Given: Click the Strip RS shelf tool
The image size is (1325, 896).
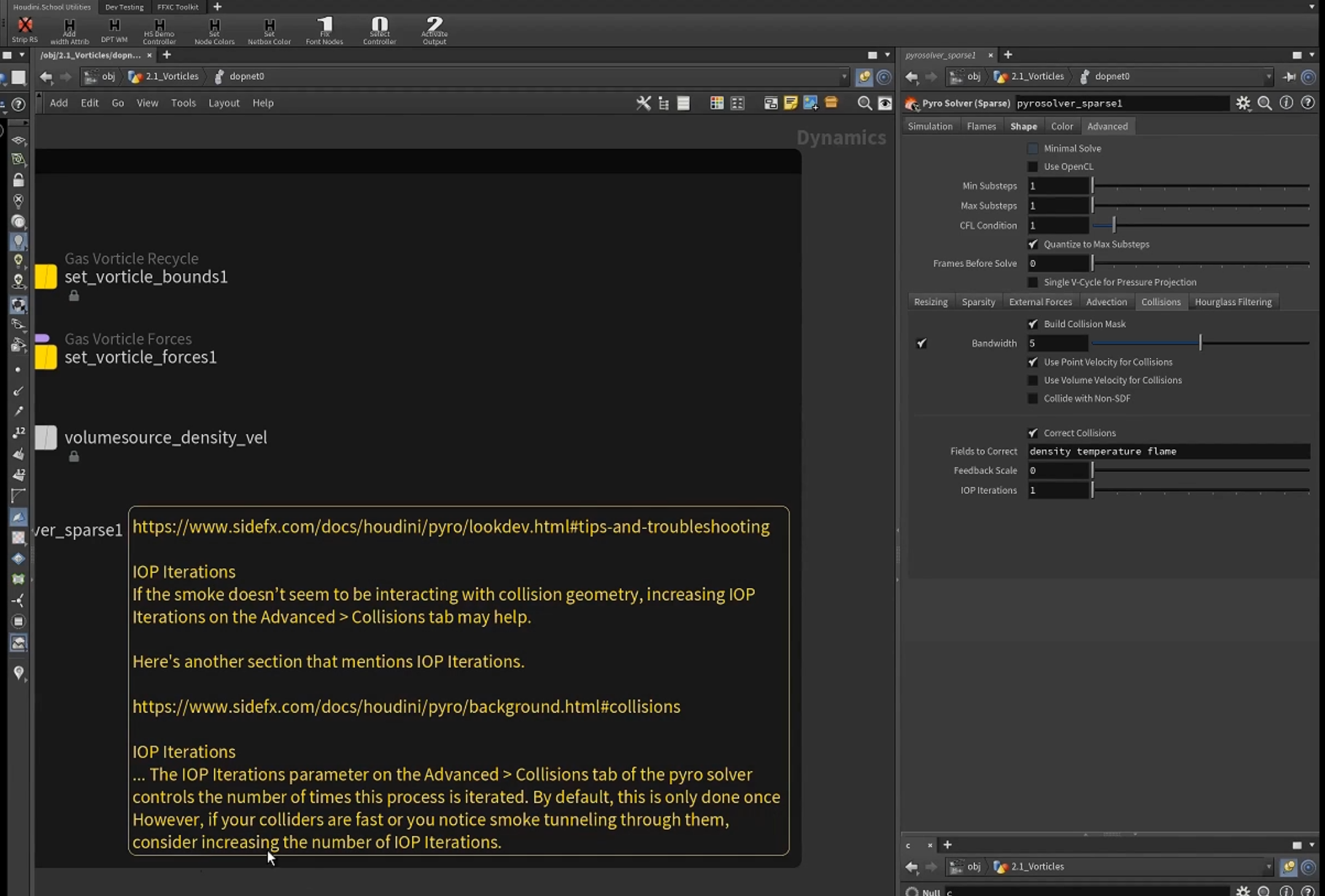Looking at the screenshot, I should (x=25, y=30).
